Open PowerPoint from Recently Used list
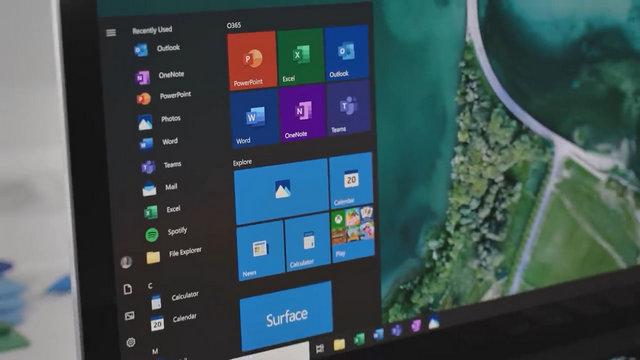Image resolution: width=640 pixels, height=360 pixels. (164, 97)
